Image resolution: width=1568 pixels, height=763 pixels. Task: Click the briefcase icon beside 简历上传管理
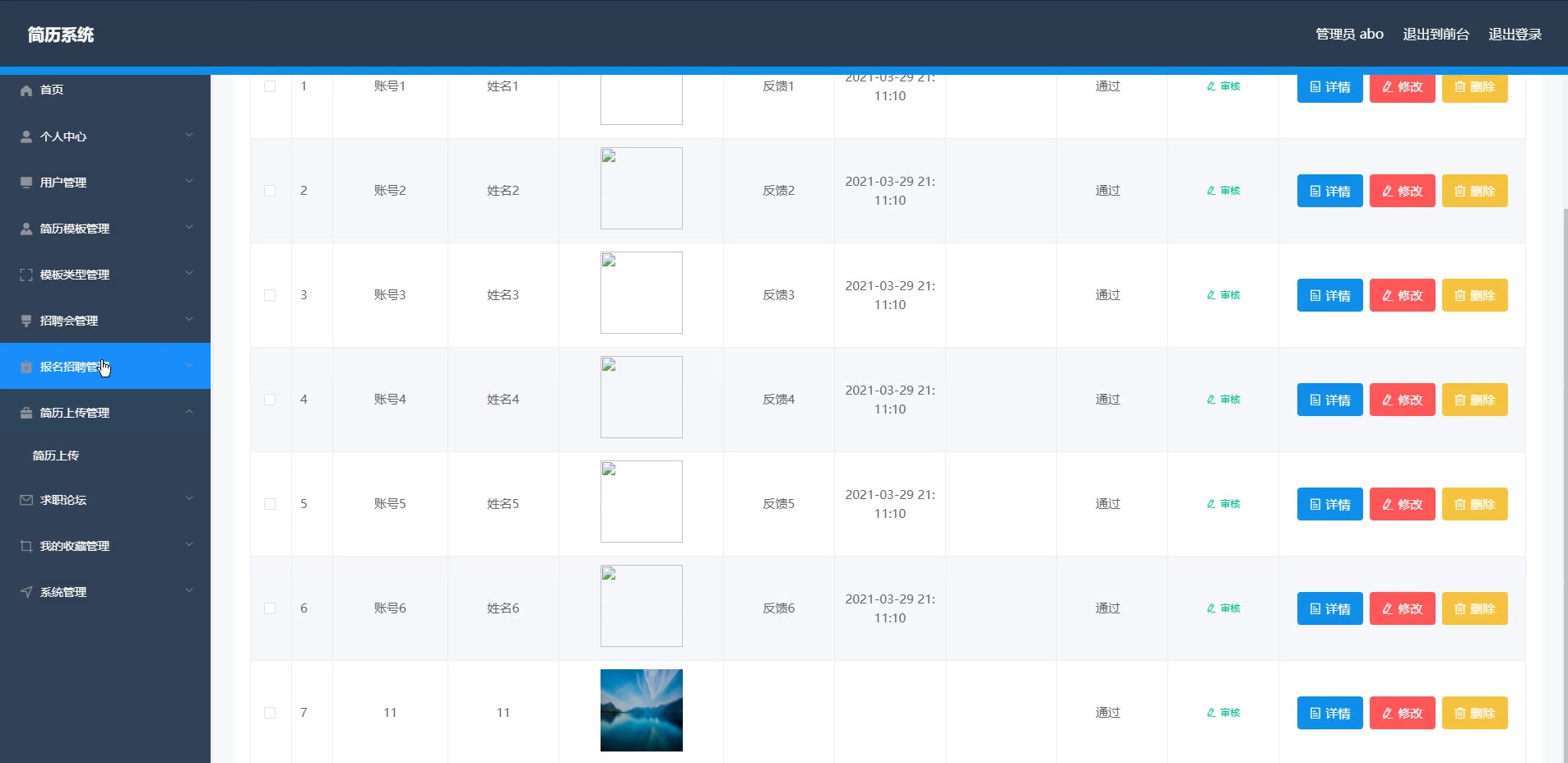(x=26, y=413)
